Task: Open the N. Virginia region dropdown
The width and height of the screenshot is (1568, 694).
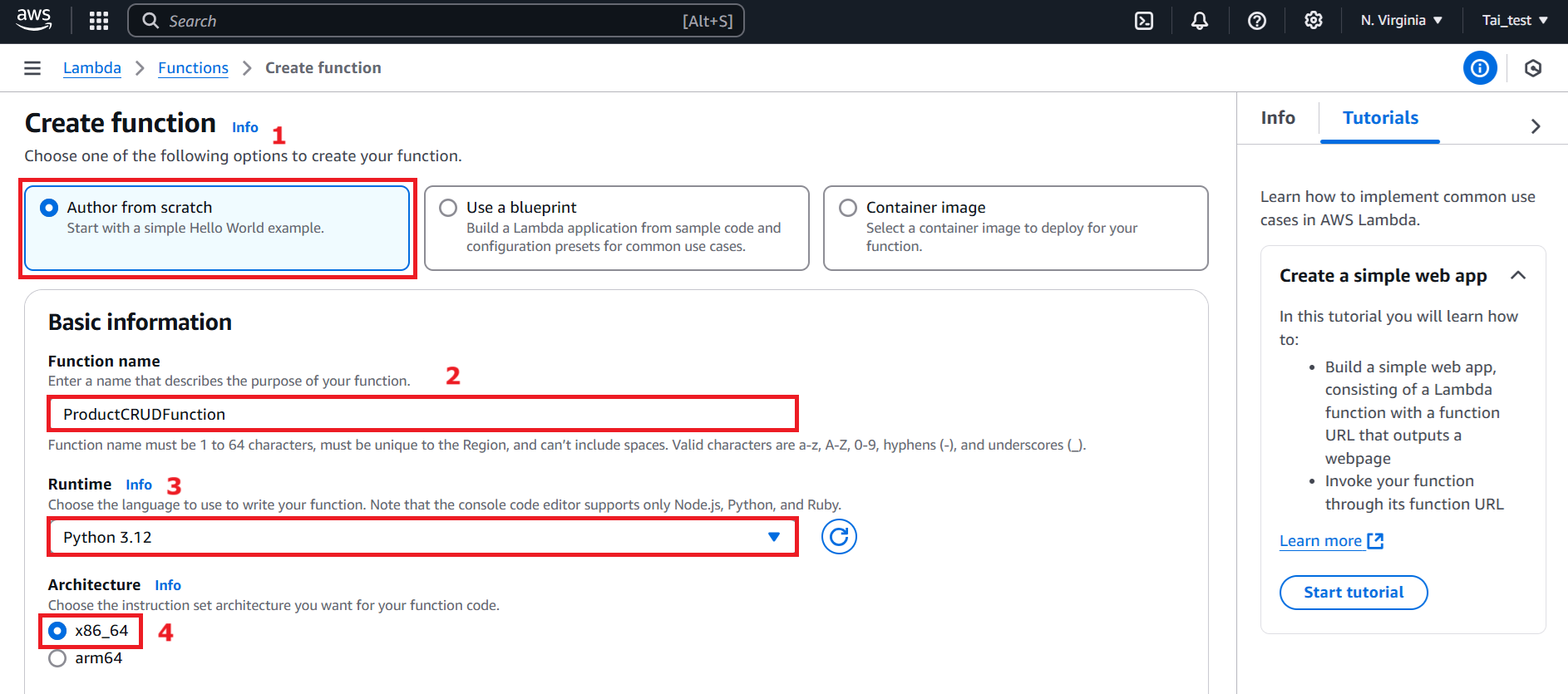Action: click(1401, 21)
